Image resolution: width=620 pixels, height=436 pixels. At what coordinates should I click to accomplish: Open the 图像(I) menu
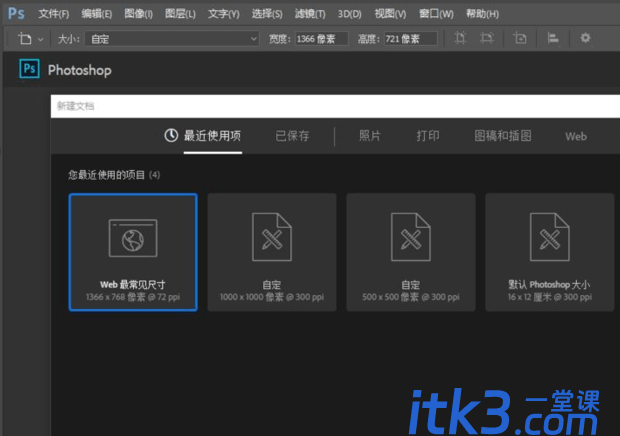click(x=138, y=14)
